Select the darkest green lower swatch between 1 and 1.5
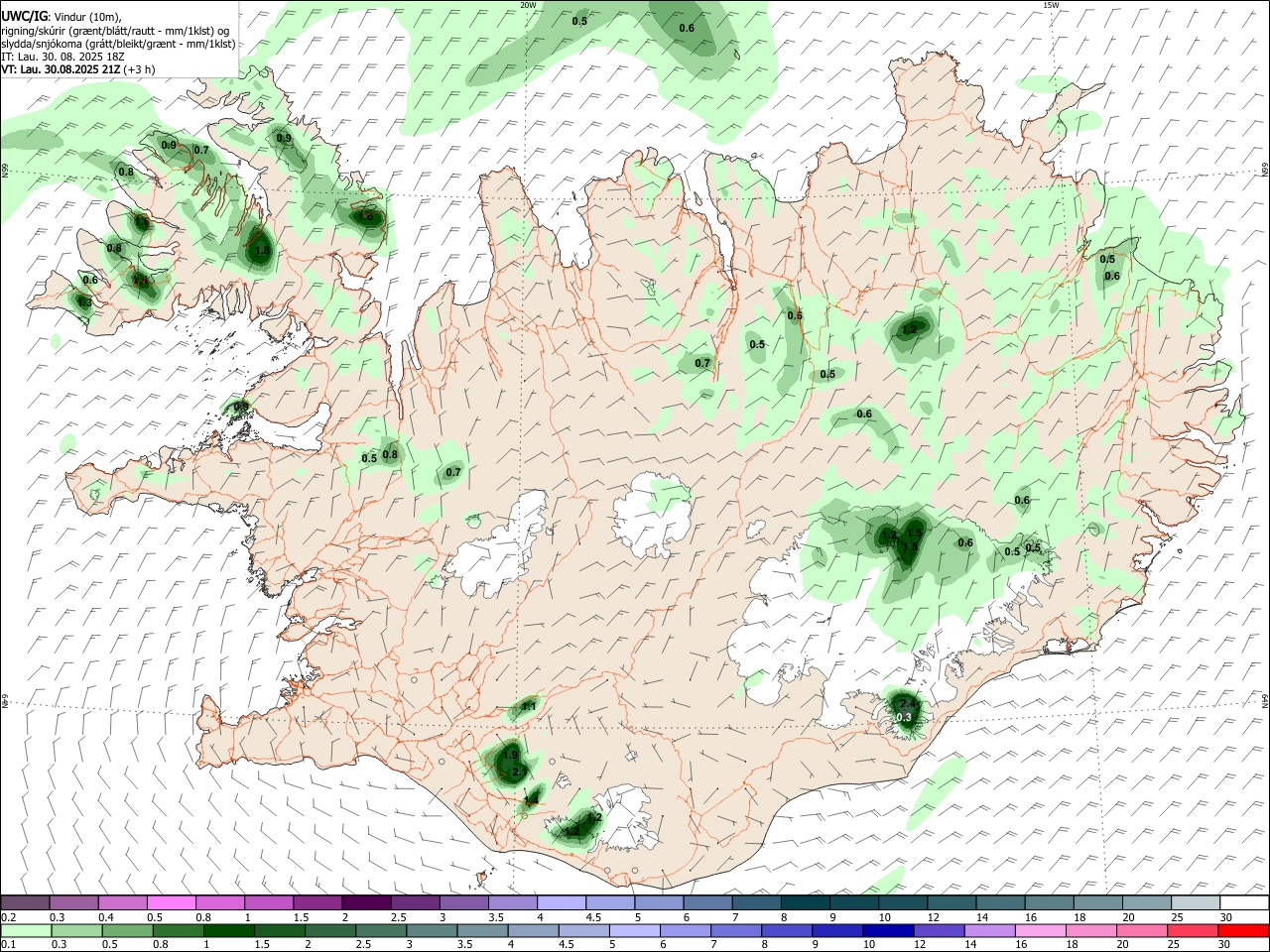The height and width of the screenshot is (952, 1270). [229, 931]
